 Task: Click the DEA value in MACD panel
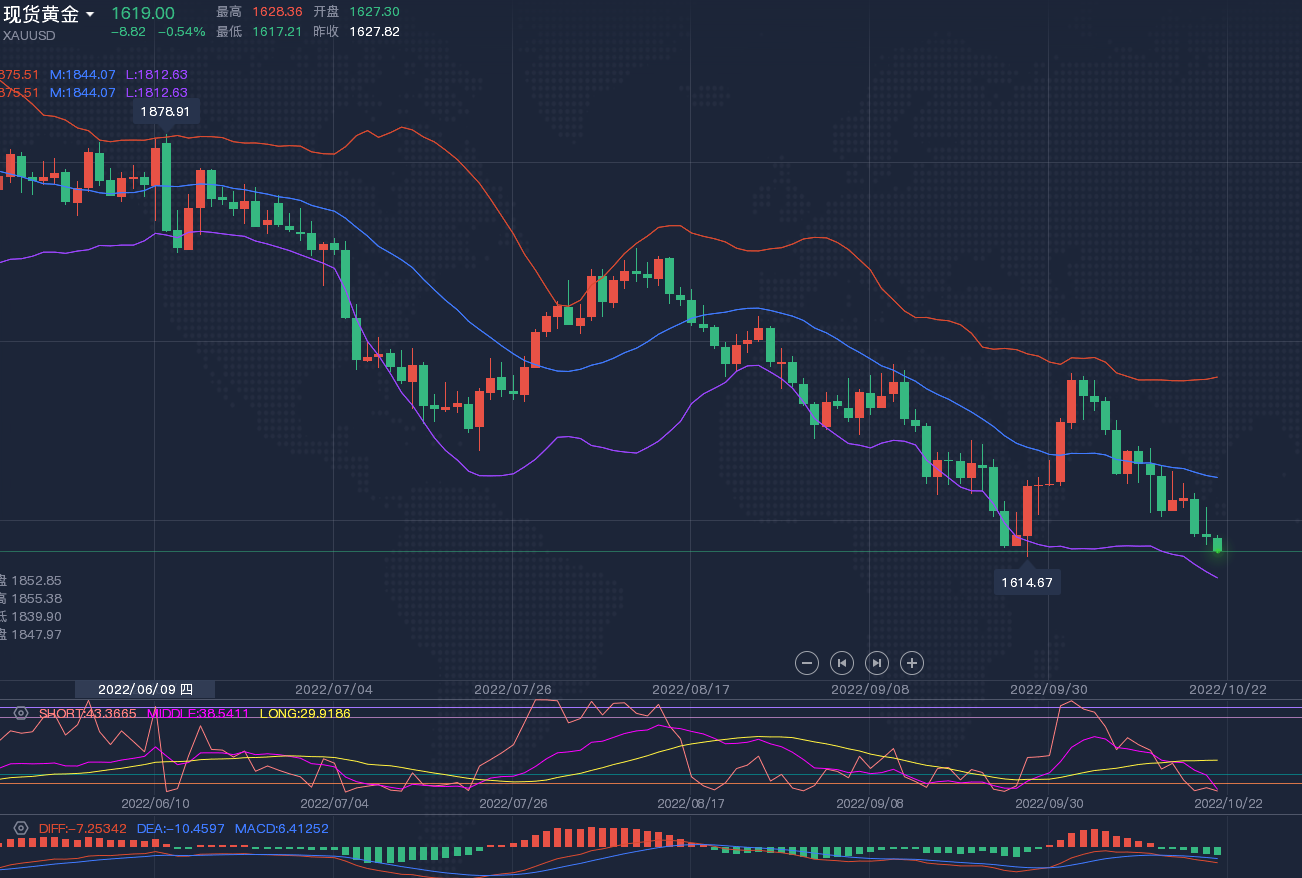(x=181, y=828)
